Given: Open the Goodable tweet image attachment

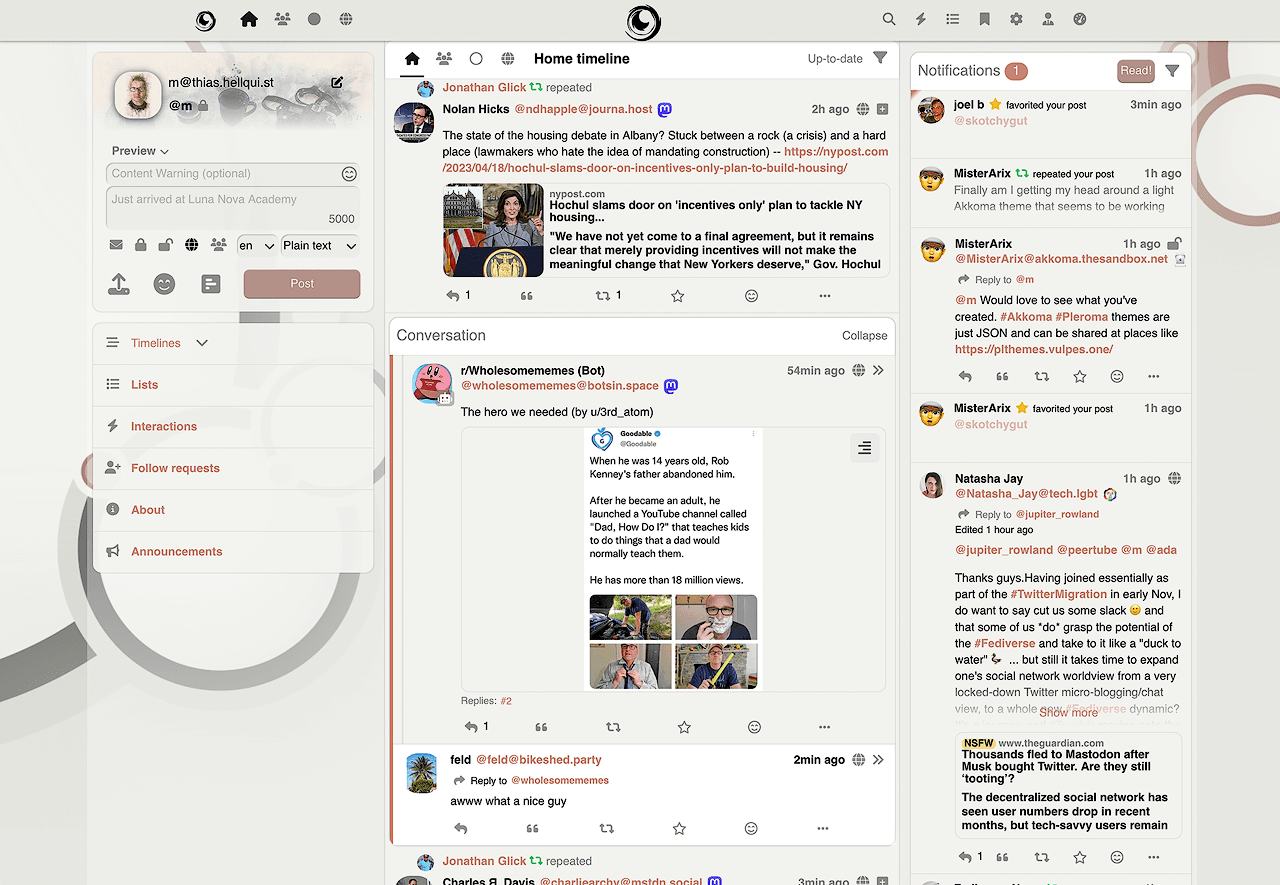Looking at the screenshot, I should tap(673, 559).
